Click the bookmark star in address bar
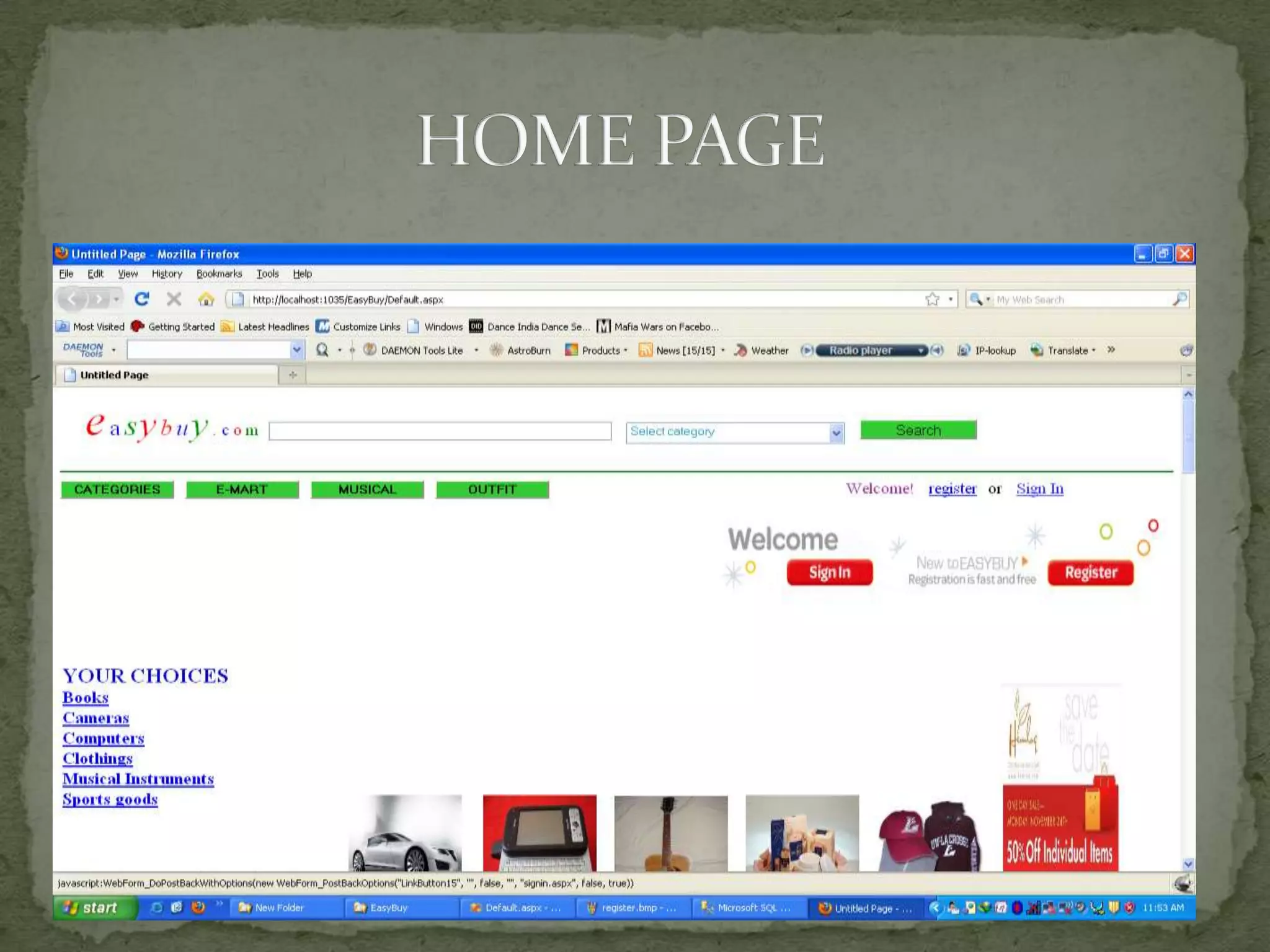The width and height of the screenshot is (1270, 952). pos(932,299)
